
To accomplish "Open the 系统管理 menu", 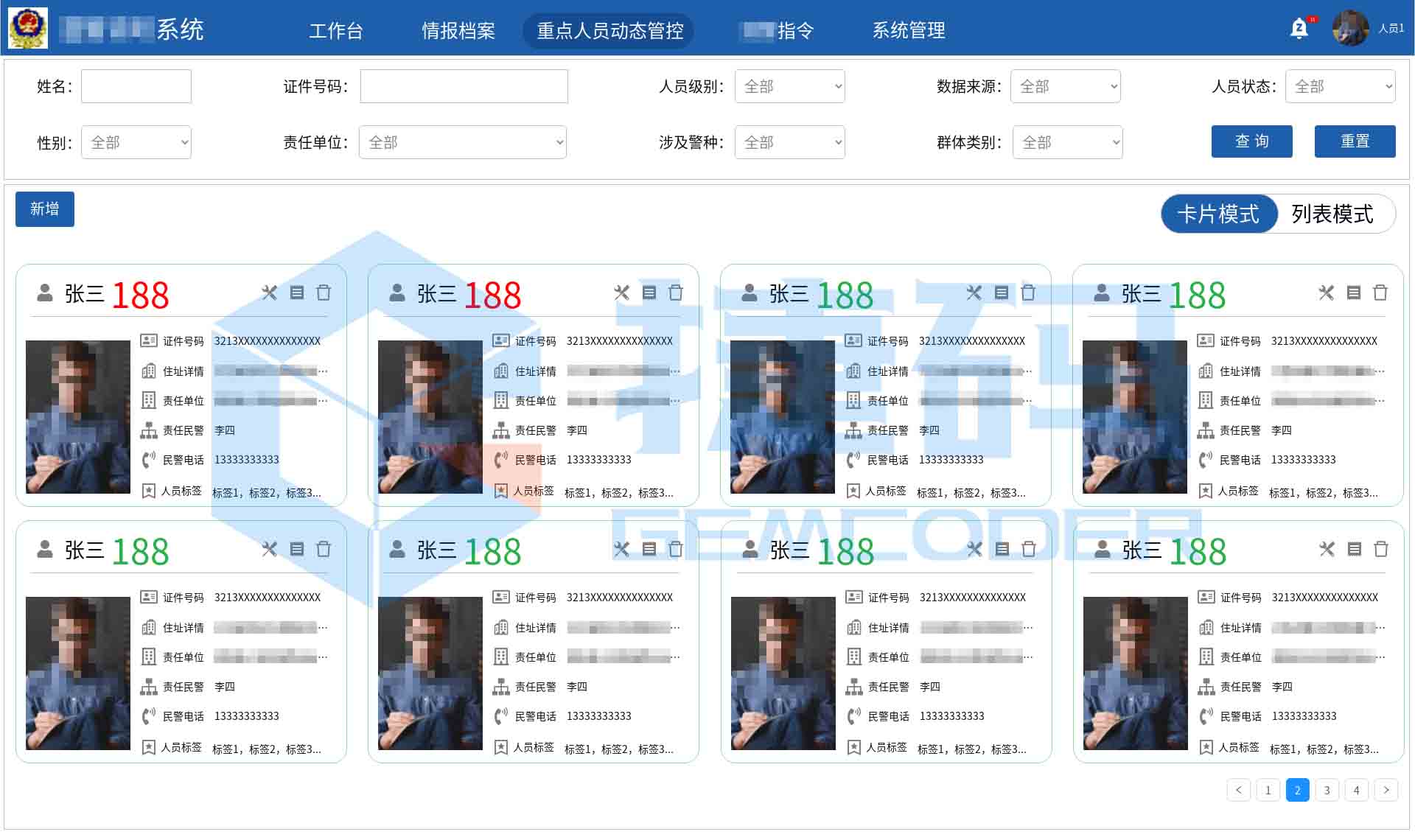I will click(908, 31).
